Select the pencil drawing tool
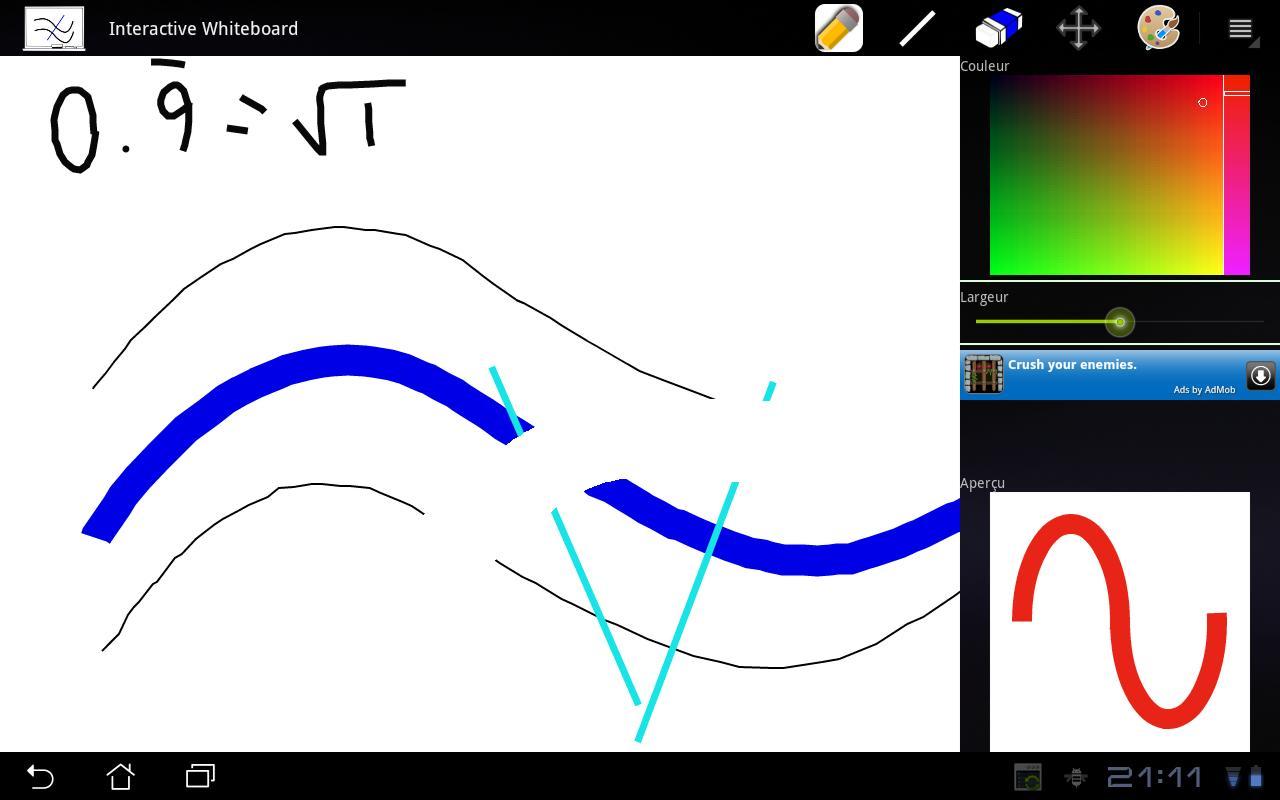This screenshot has height=800, width=1280. [x=838, y=28]
